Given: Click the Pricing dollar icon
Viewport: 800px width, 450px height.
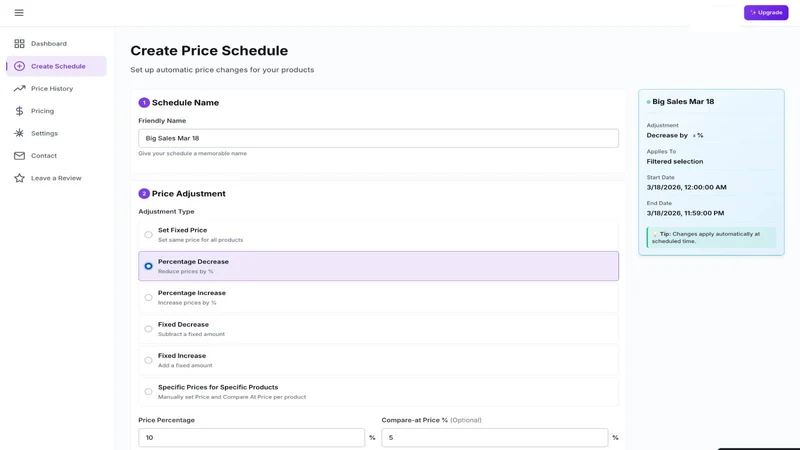Looking at the screenshot, I should [x=19, y=111].
